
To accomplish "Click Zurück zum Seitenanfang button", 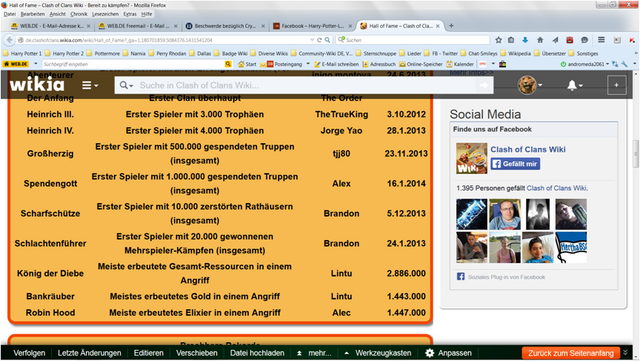I will click(571, 353).
